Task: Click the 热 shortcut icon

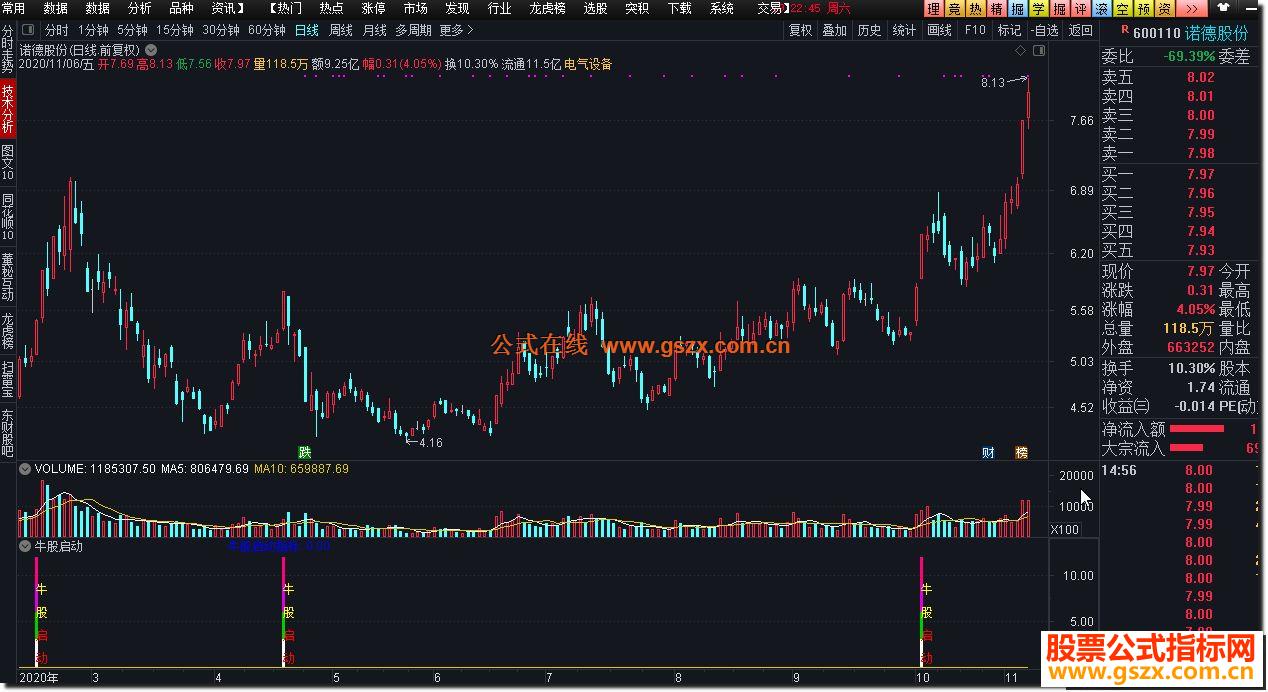Action: tap(975, 9)
